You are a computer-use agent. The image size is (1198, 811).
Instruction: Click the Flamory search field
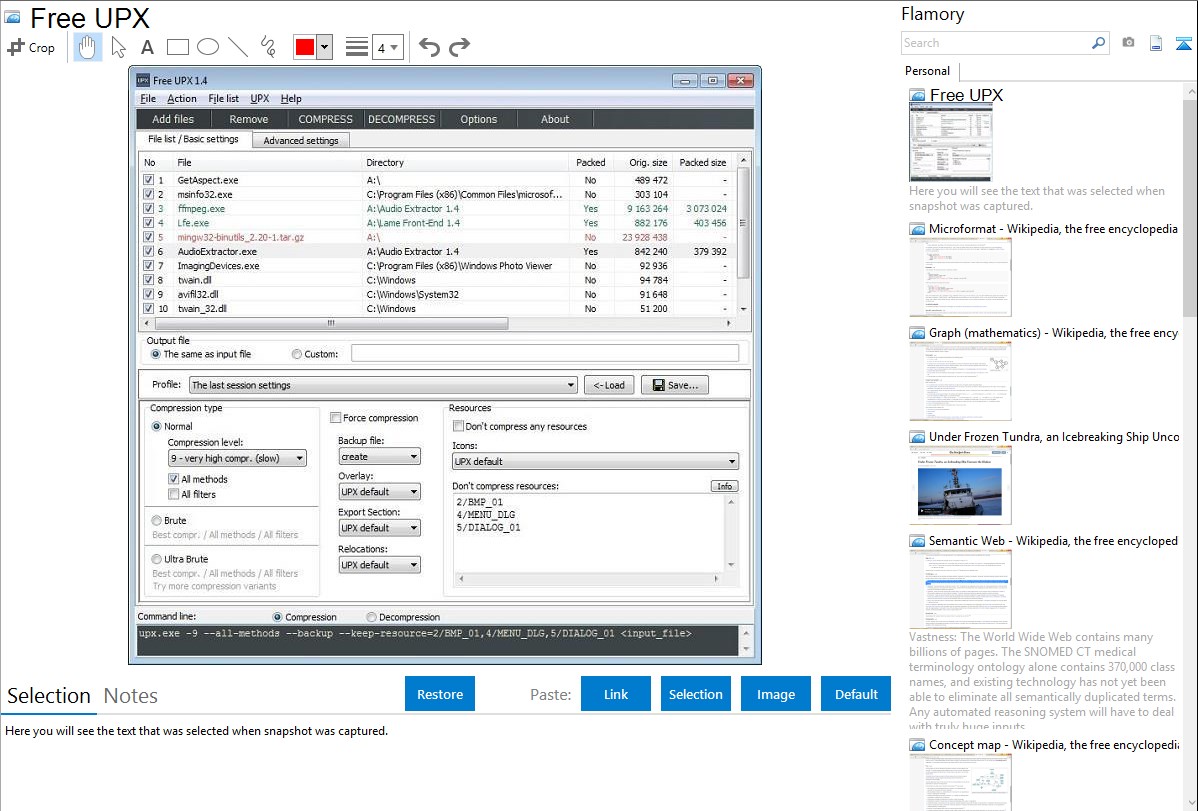(x=995, y=43)
